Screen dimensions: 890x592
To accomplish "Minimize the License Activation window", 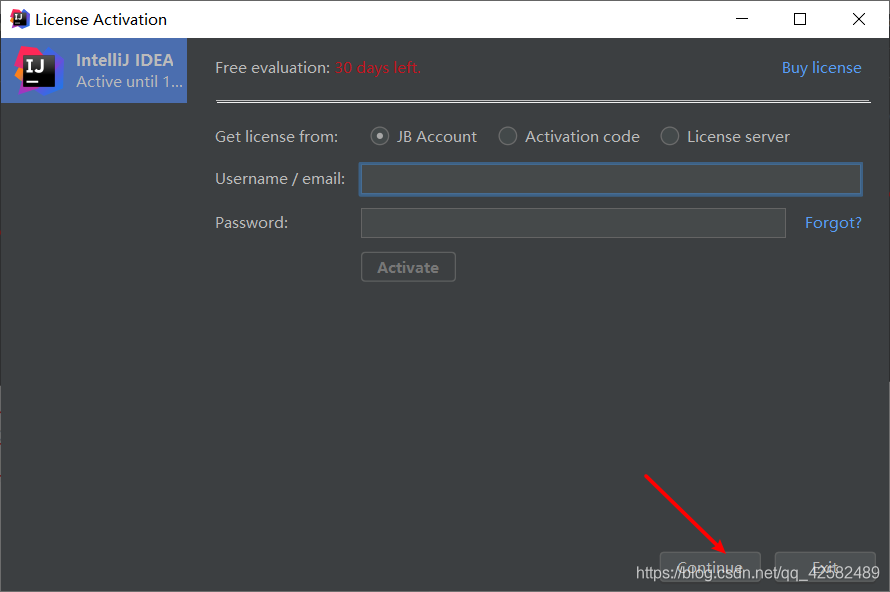I will [x=742, y=19].
